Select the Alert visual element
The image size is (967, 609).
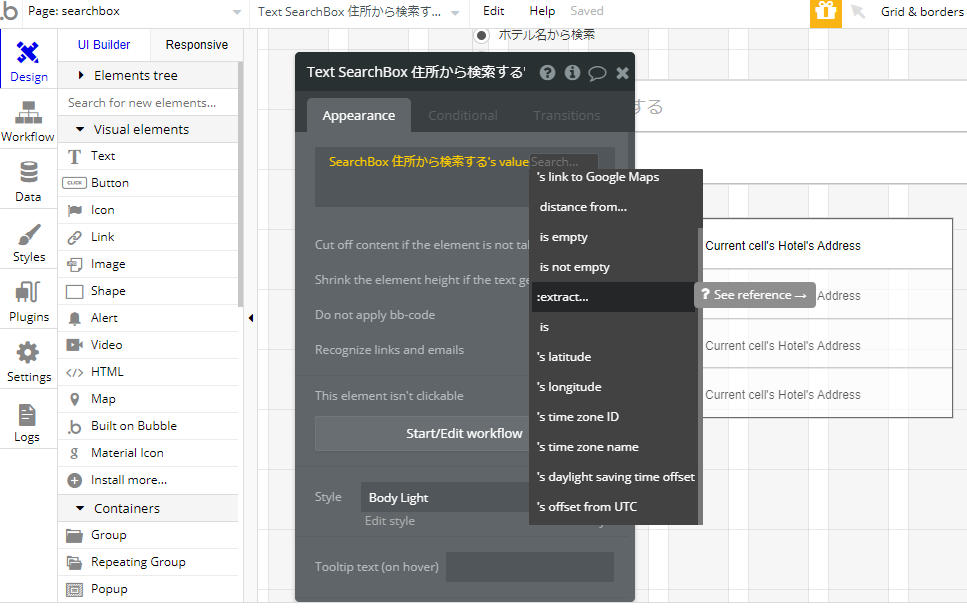click(148, 318)
